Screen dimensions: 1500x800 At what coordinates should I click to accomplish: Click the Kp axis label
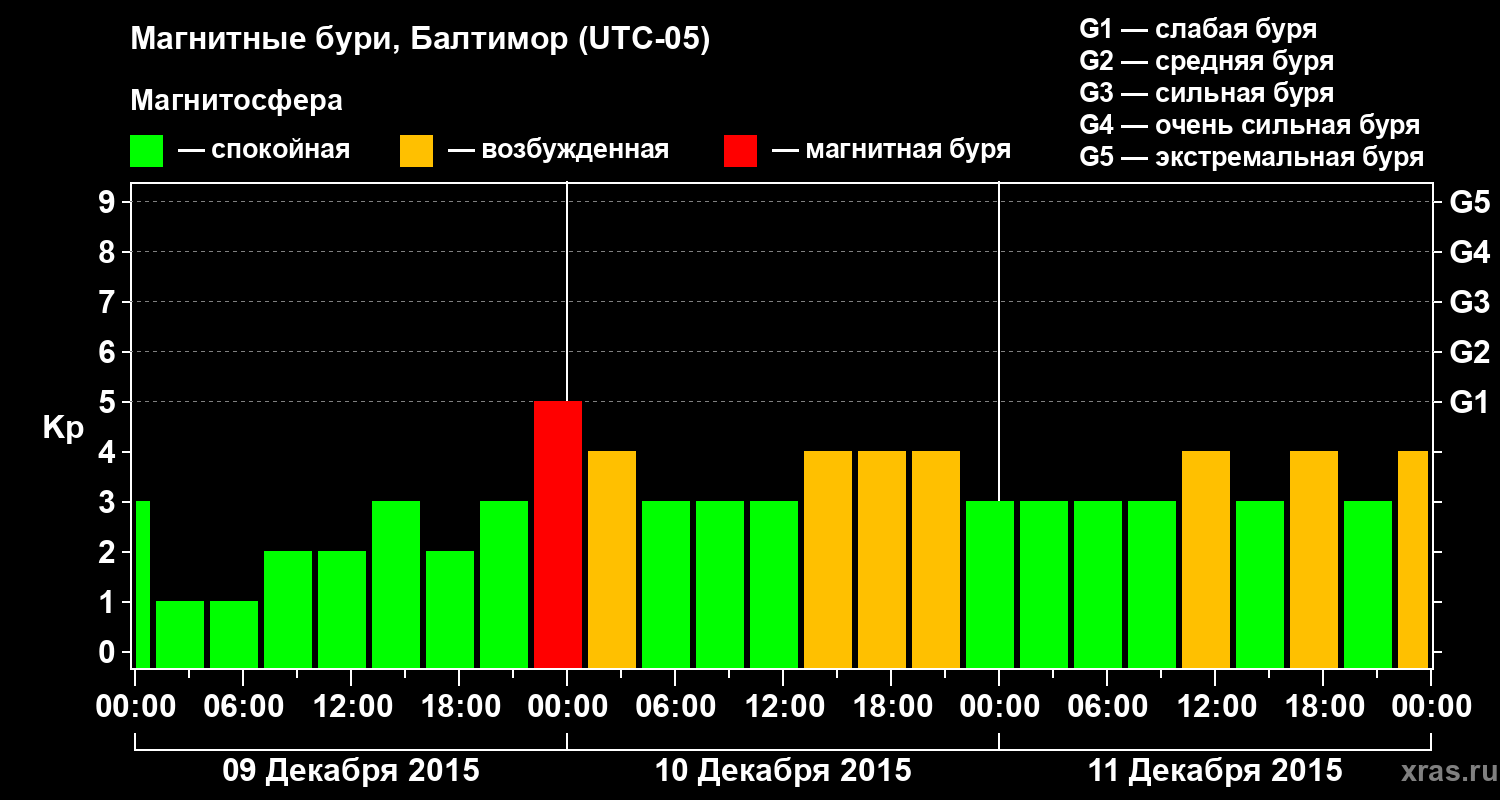[63, 429]
